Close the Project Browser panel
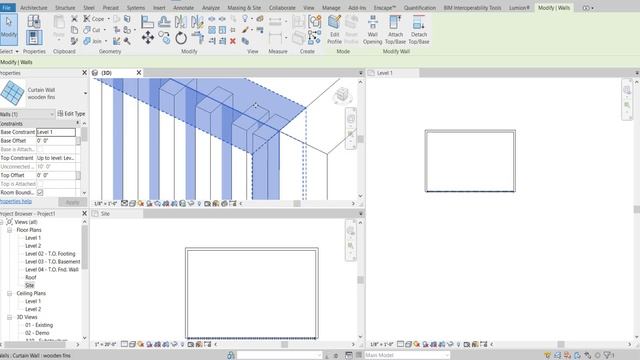This screenshot has height=360, width=640. [84, 213]
